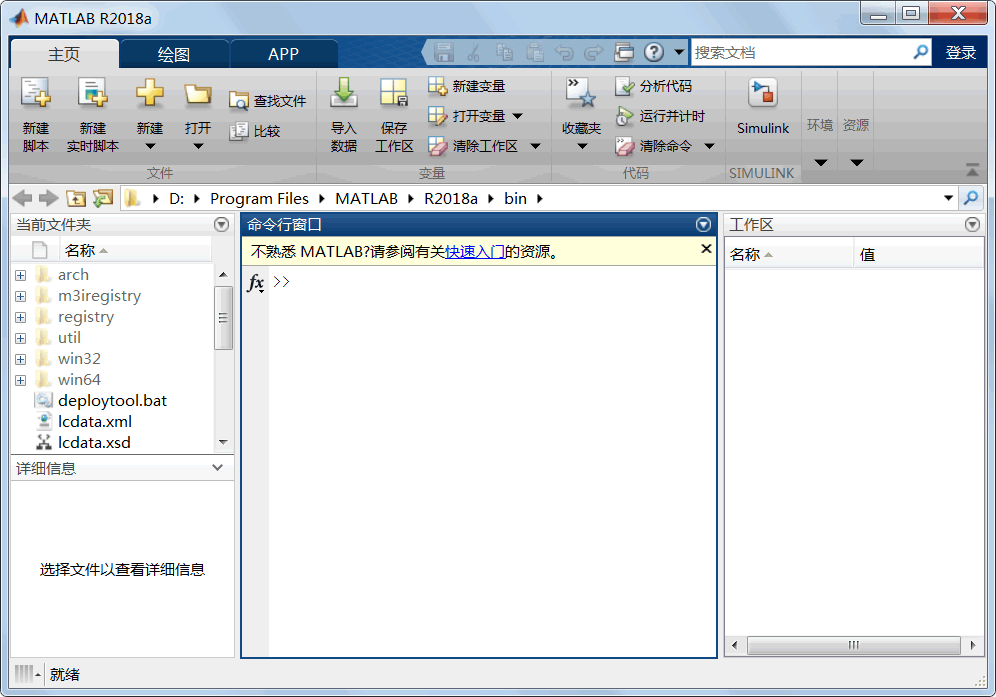The height and width of the screenshot is (697, 996).
Task: Click the browse for folder icon
Action: (x=102, y=199)
